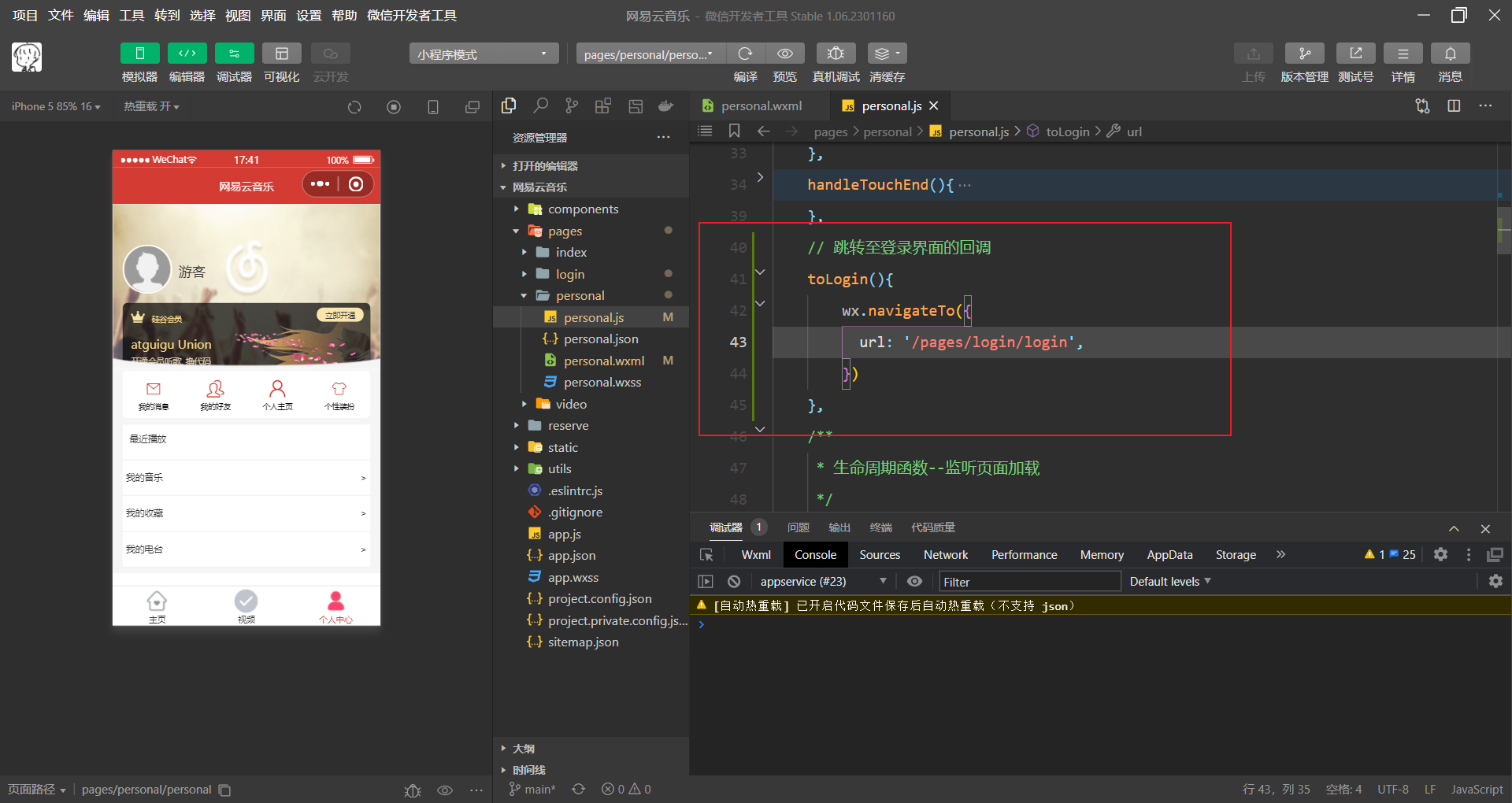Open the appservice context dropdown
Viewport: 1512px width, 803px height.
point(823,582)
